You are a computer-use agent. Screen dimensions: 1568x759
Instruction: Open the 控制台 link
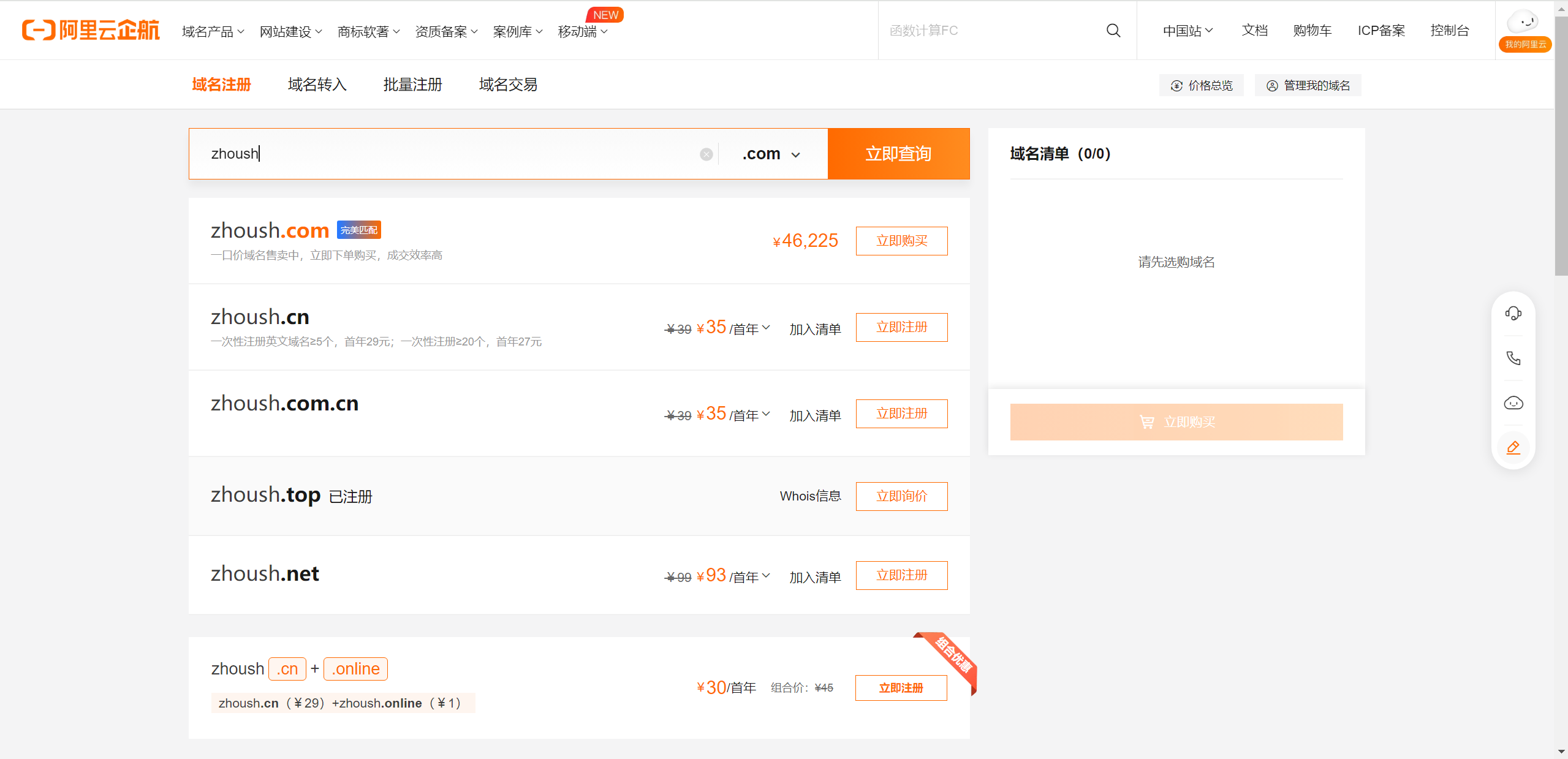1449,31
